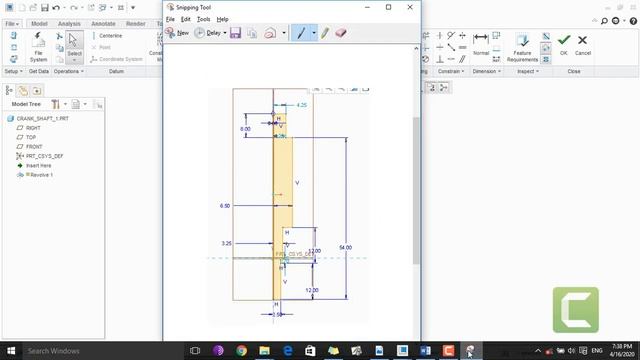This screenshot has height=360, width=640.
Task: Open the pen color options dropdown arrow
Action: point(313,33)
